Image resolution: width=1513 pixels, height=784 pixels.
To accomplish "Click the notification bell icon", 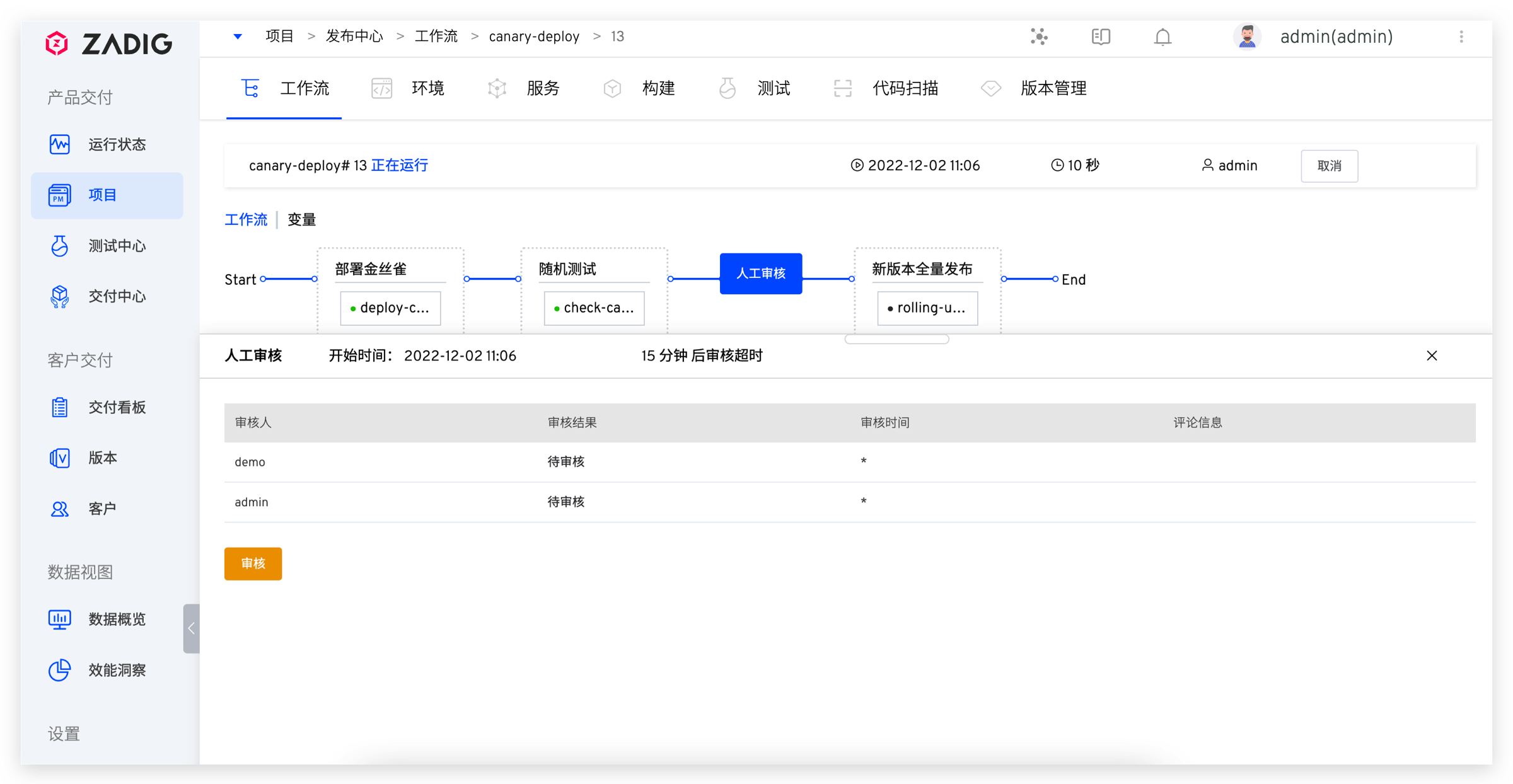I will pos(1162,37).
